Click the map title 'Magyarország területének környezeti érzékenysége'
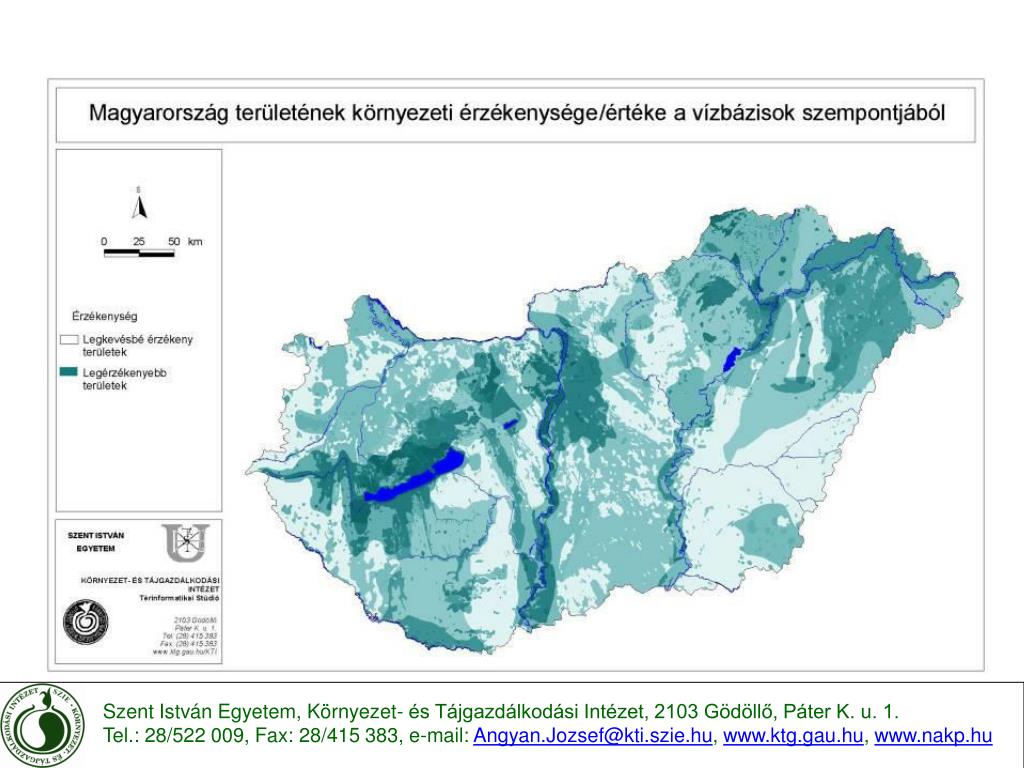The image size is (1024, 768). pyautogui.click(x=518, y=113)
